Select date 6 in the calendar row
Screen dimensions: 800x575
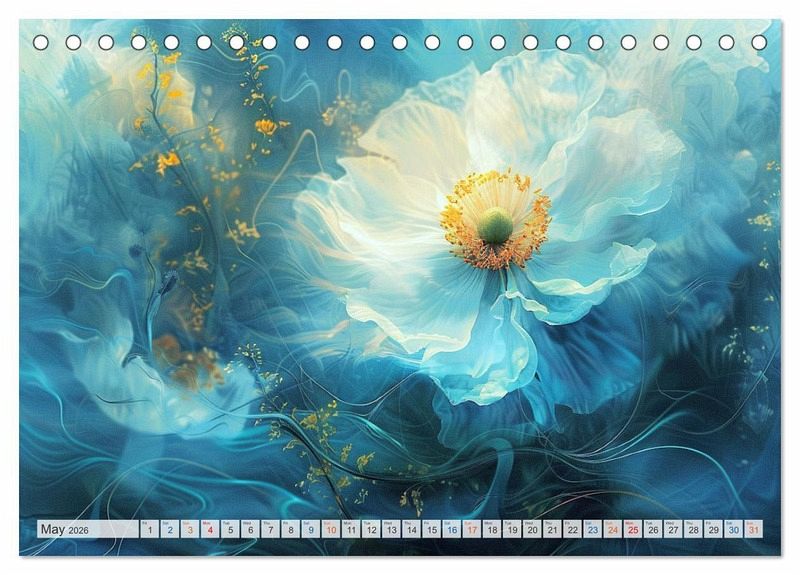click(x=251, y=529)
